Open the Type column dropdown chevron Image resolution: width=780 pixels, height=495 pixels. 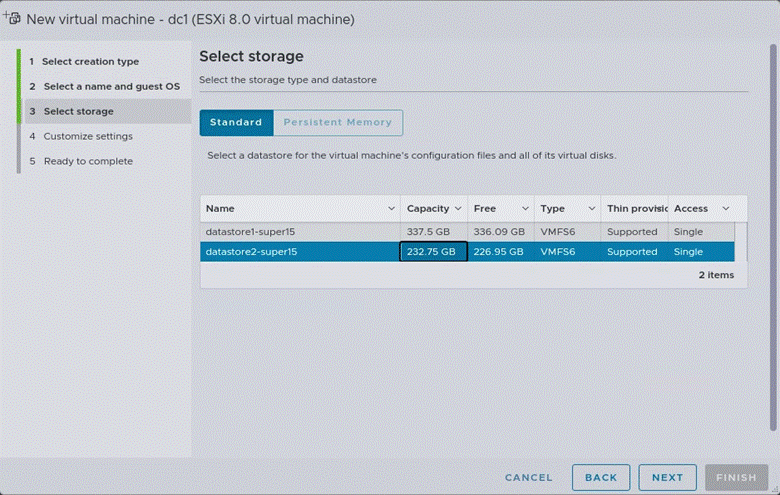coord(591,208)
